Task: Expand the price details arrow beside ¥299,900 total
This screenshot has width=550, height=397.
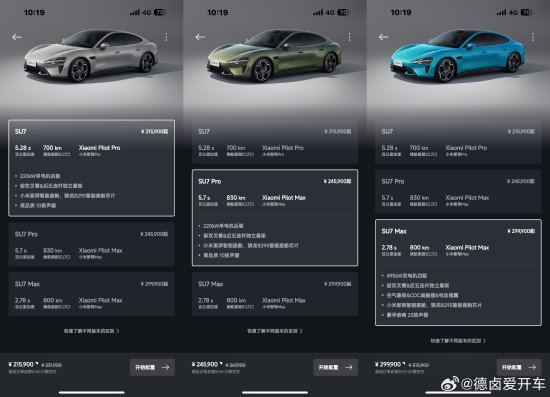Action: pos(404,364)
